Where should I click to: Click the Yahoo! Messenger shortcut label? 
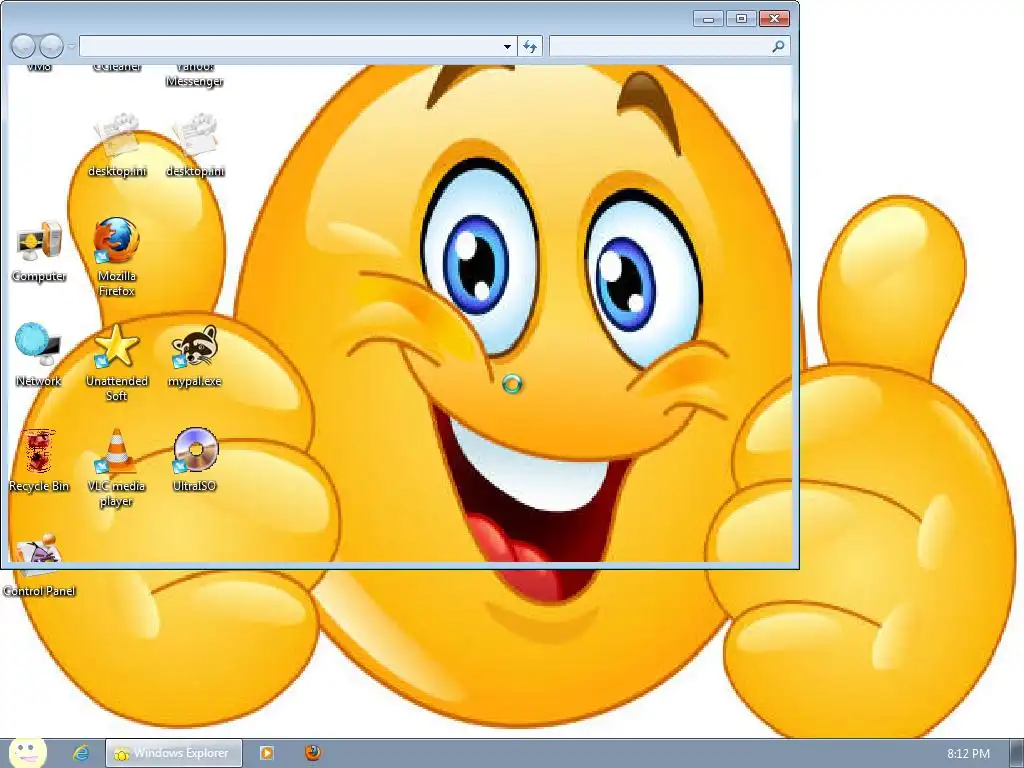click(195, 74)
